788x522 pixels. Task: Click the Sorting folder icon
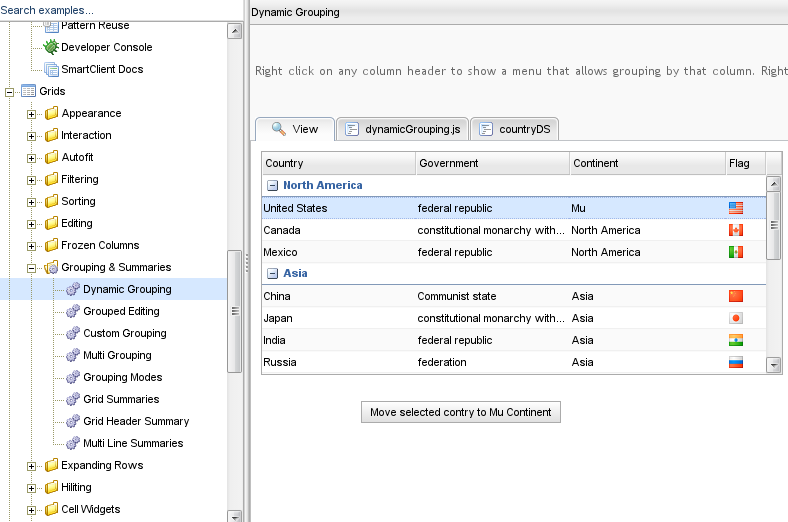pos(51,201)
